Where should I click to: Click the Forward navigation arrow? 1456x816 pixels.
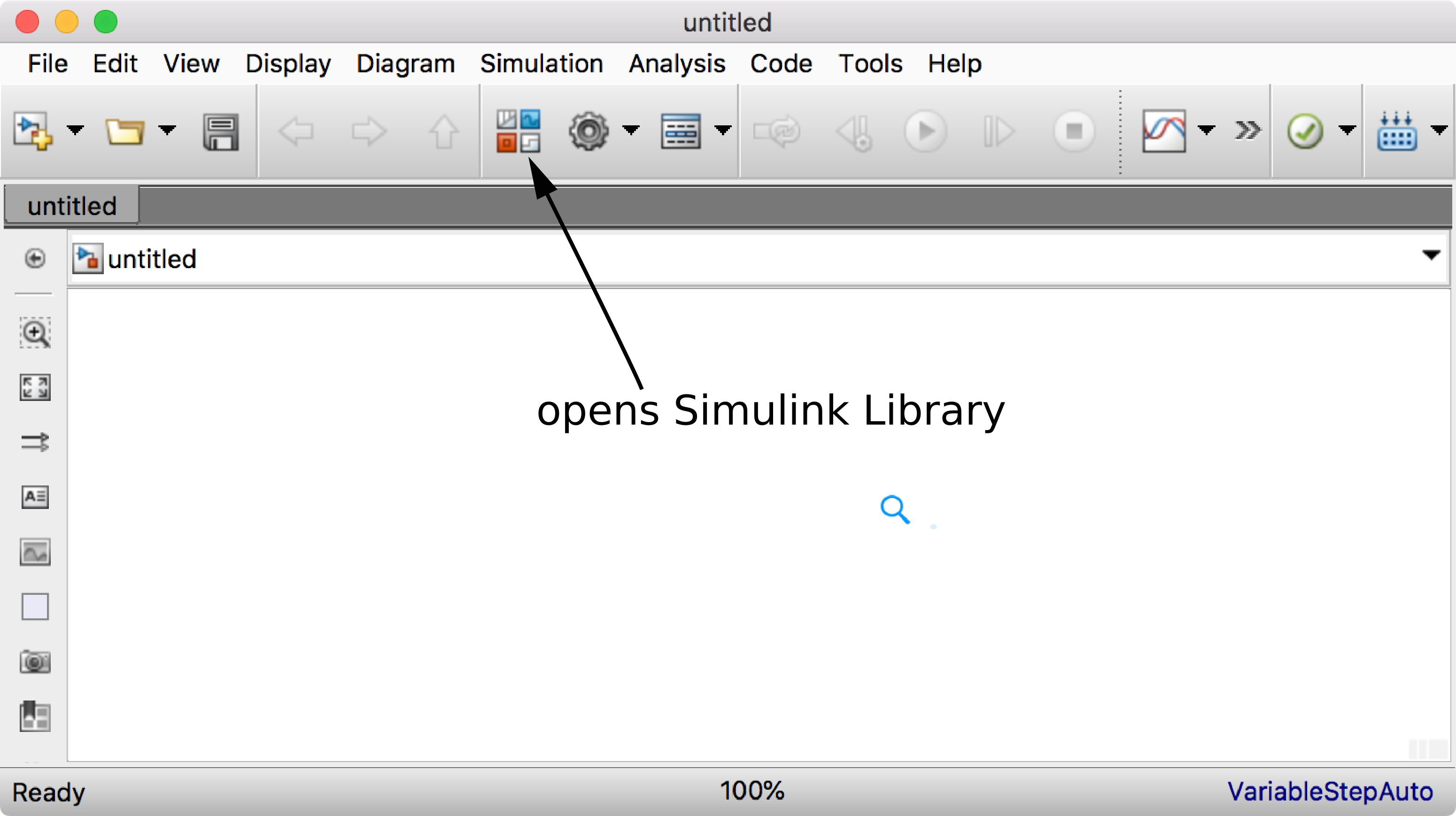pos(369,131)
